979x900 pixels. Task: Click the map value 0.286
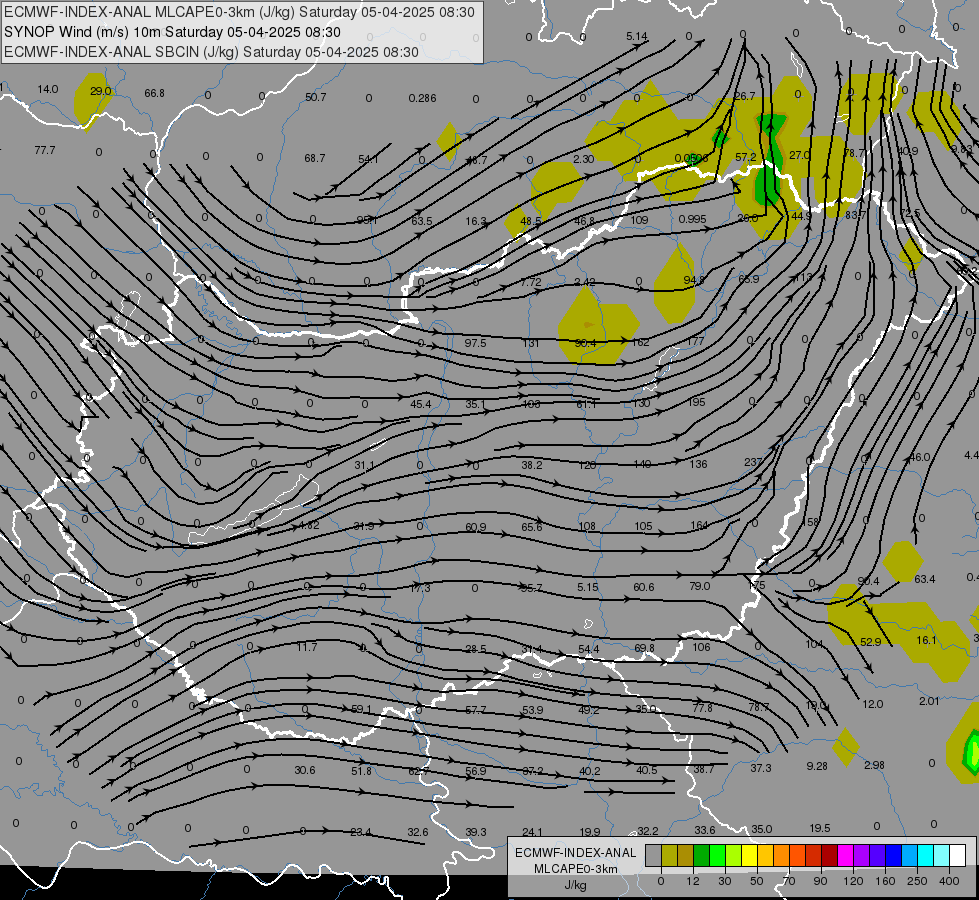(x=422, y=98)
